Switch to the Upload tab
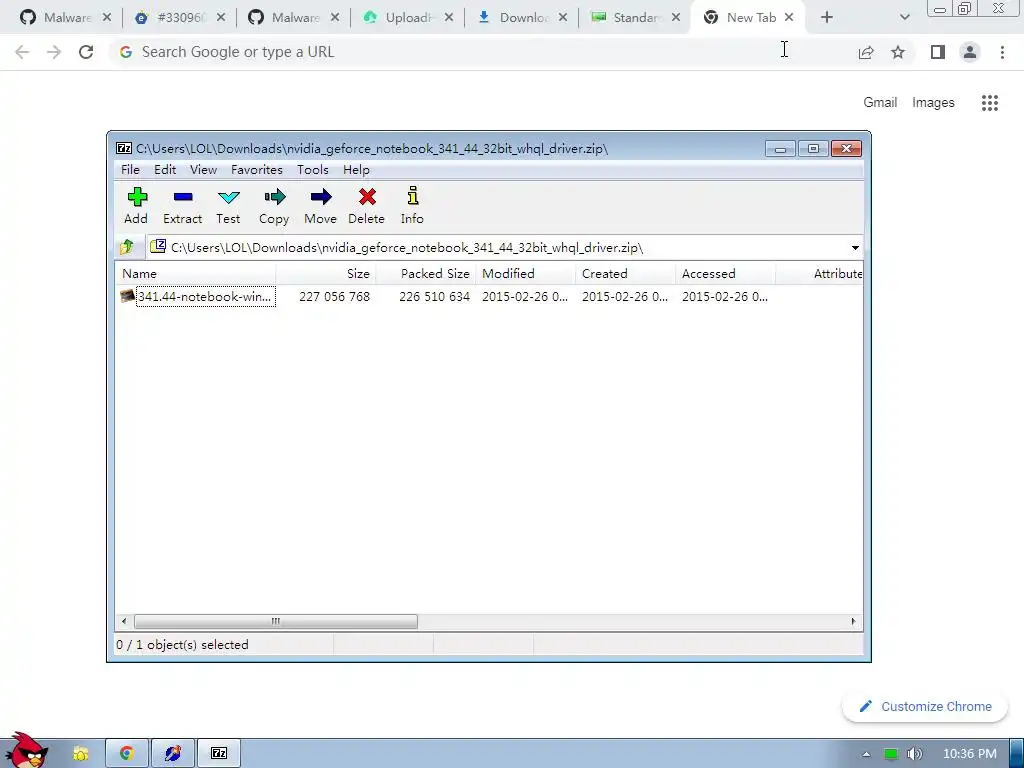 (x=408, y=18)
